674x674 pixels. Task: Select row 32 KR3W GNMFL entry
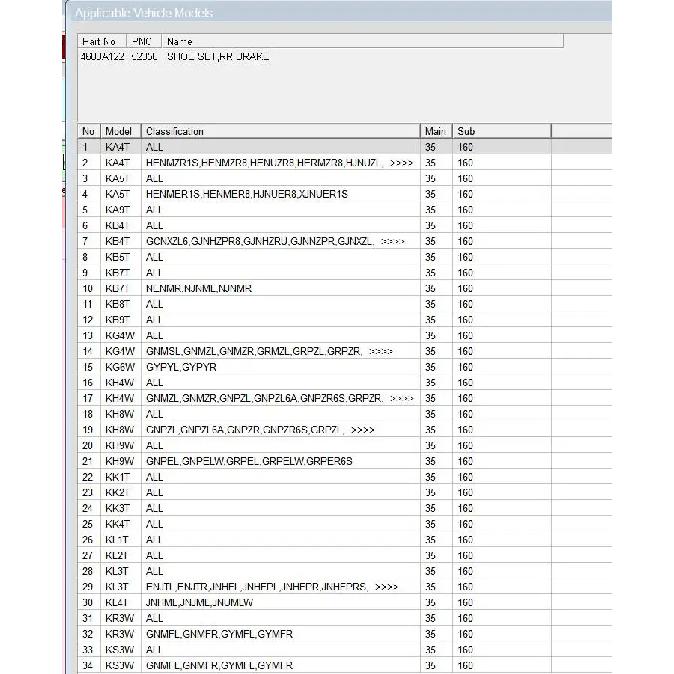pyautogui.click(x=344, y=634)
